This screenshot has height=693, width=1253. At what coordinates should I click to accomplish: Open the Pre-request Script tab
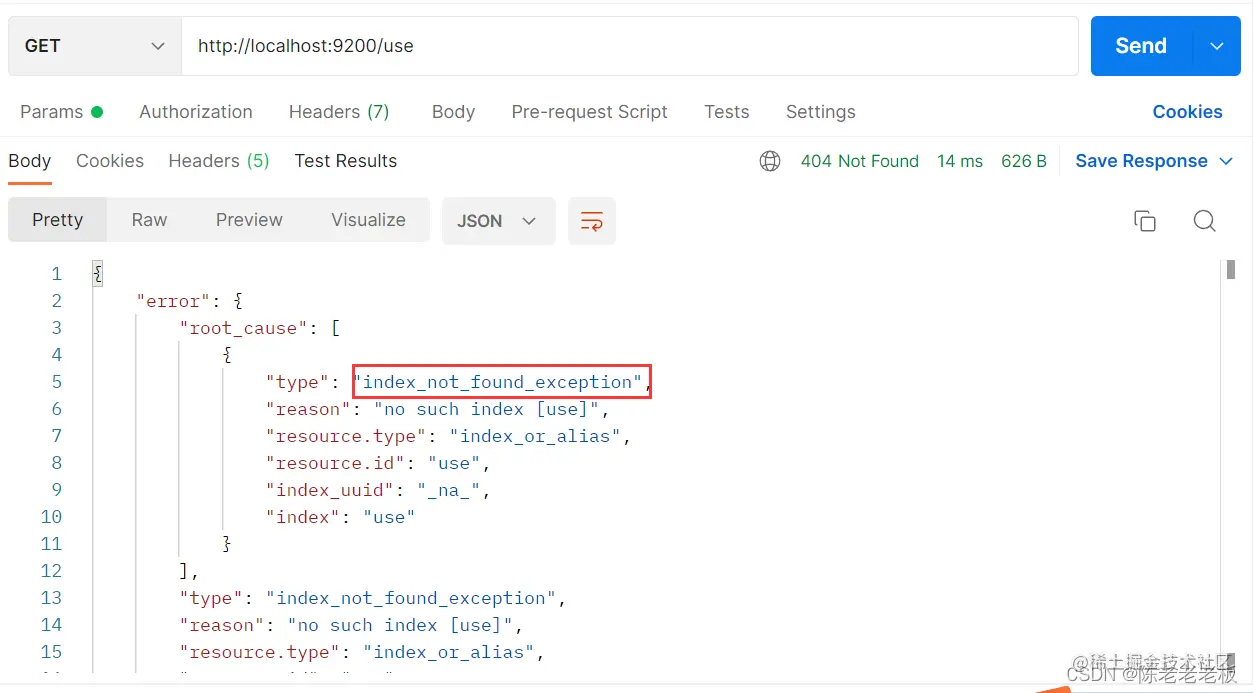(x=589, y=112)
